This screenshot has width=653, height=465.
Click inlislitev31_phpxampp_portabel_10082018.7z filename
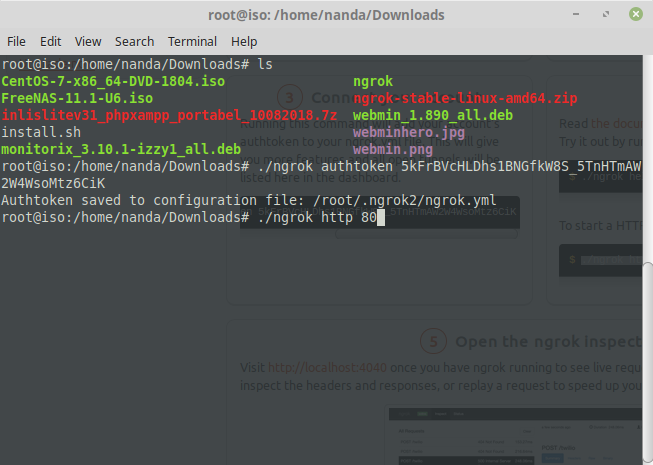coord(169,115)
